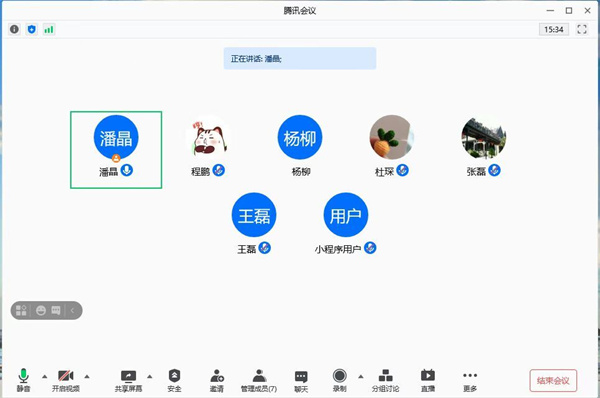Image resolution: width=600 pixels, height=398 pixels.
Task: Select 杨柳's blue avatar
Action: pyautogui.click(x=300, y=137)
